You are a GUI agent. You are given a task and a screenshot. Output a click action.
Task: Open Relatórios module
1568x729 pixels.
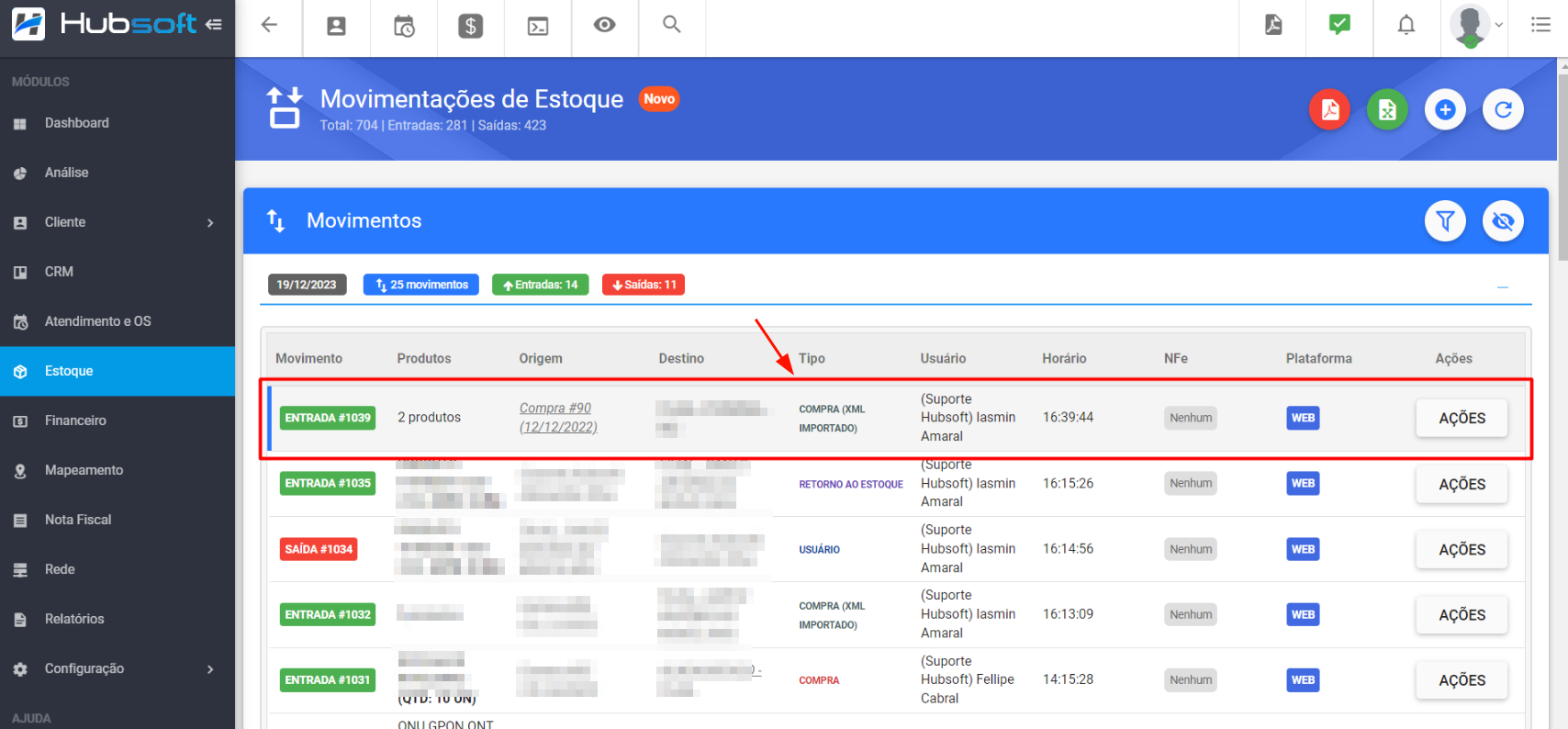click(x=118, y=619)
